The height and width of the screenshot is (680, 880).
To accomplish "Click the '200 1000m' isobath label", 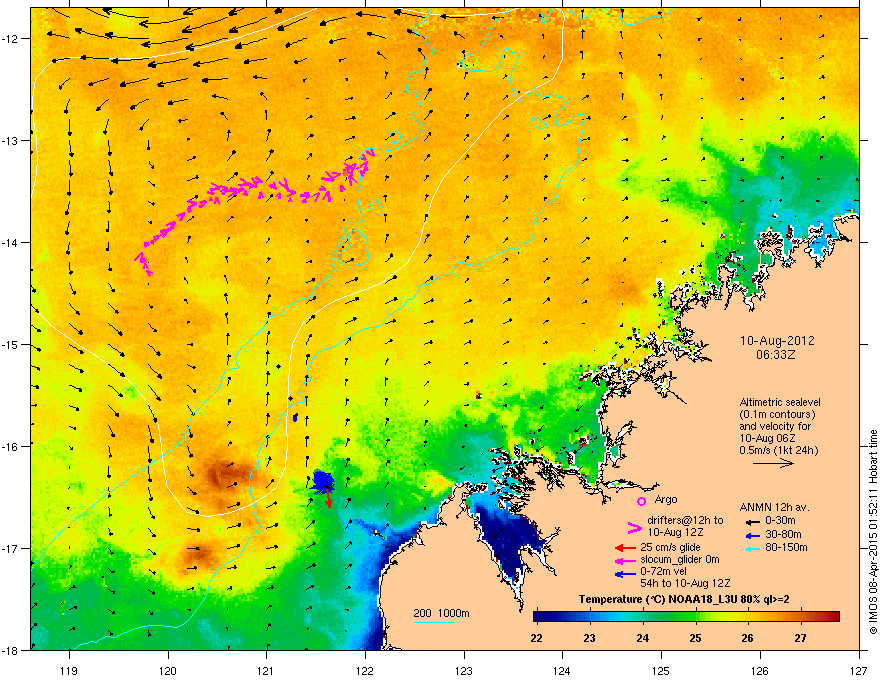I will pos(441,613).
